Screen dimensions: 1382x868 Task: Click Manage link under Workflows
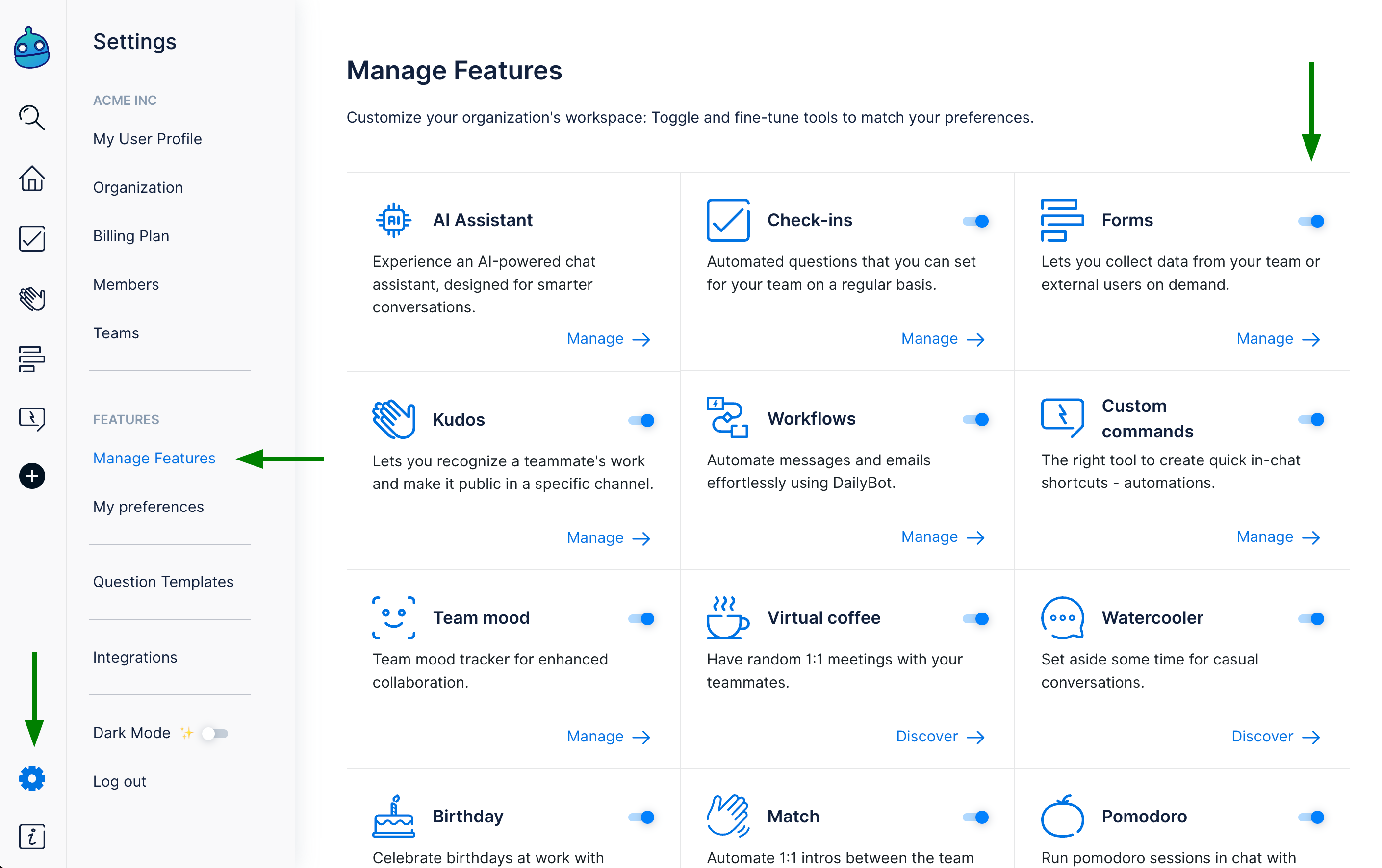[x=942, y=537]
